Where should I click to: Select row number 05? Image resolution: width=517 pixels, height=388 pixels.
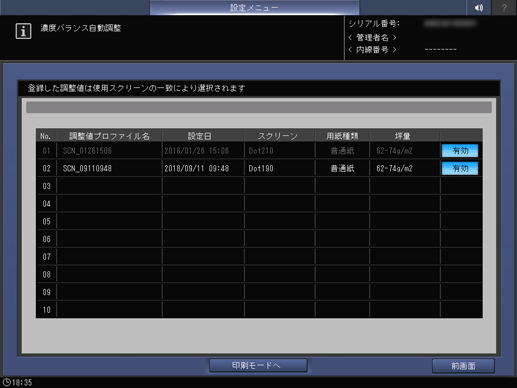(x=46, y=221)
